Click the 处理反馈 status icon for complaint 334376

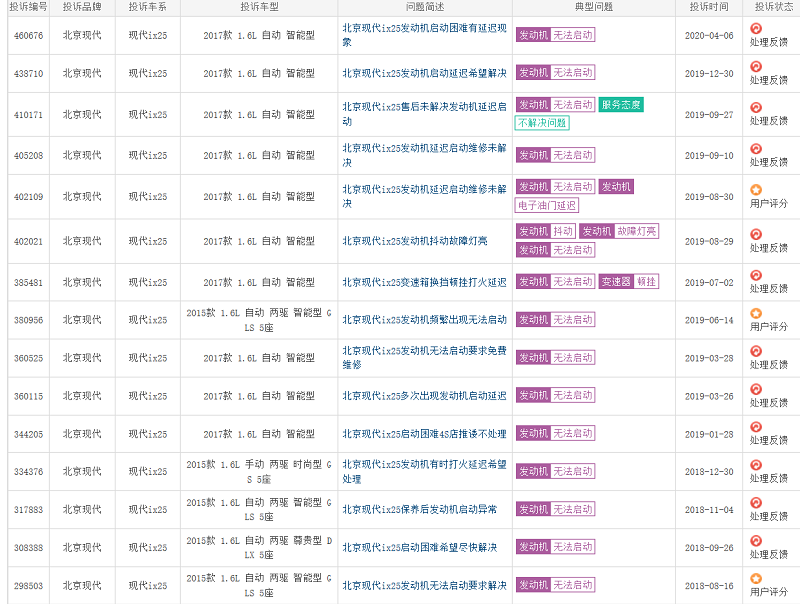756,465
